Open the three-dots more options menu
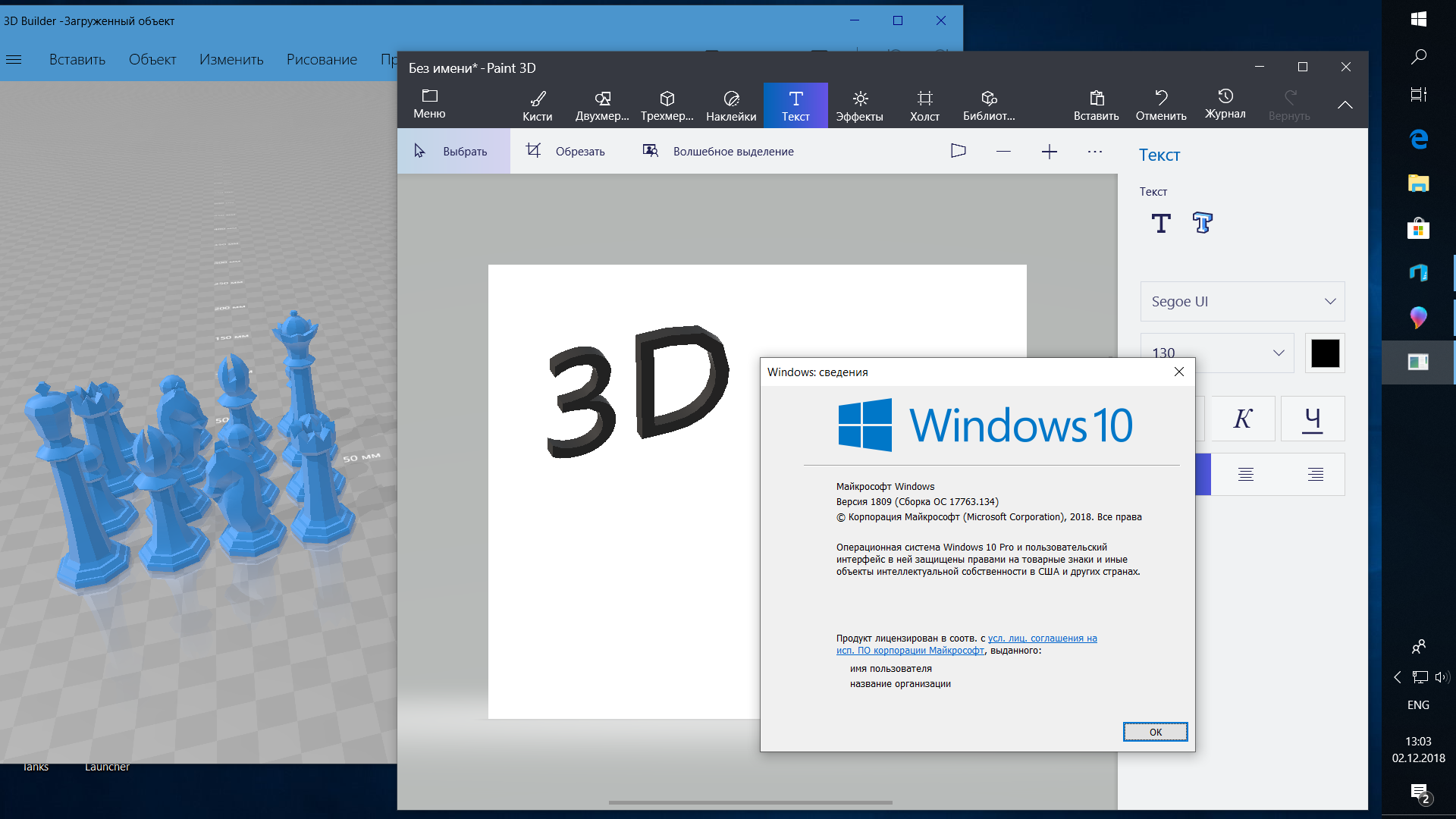Viewport: 1456px width, 819px height. point(1094,152)
